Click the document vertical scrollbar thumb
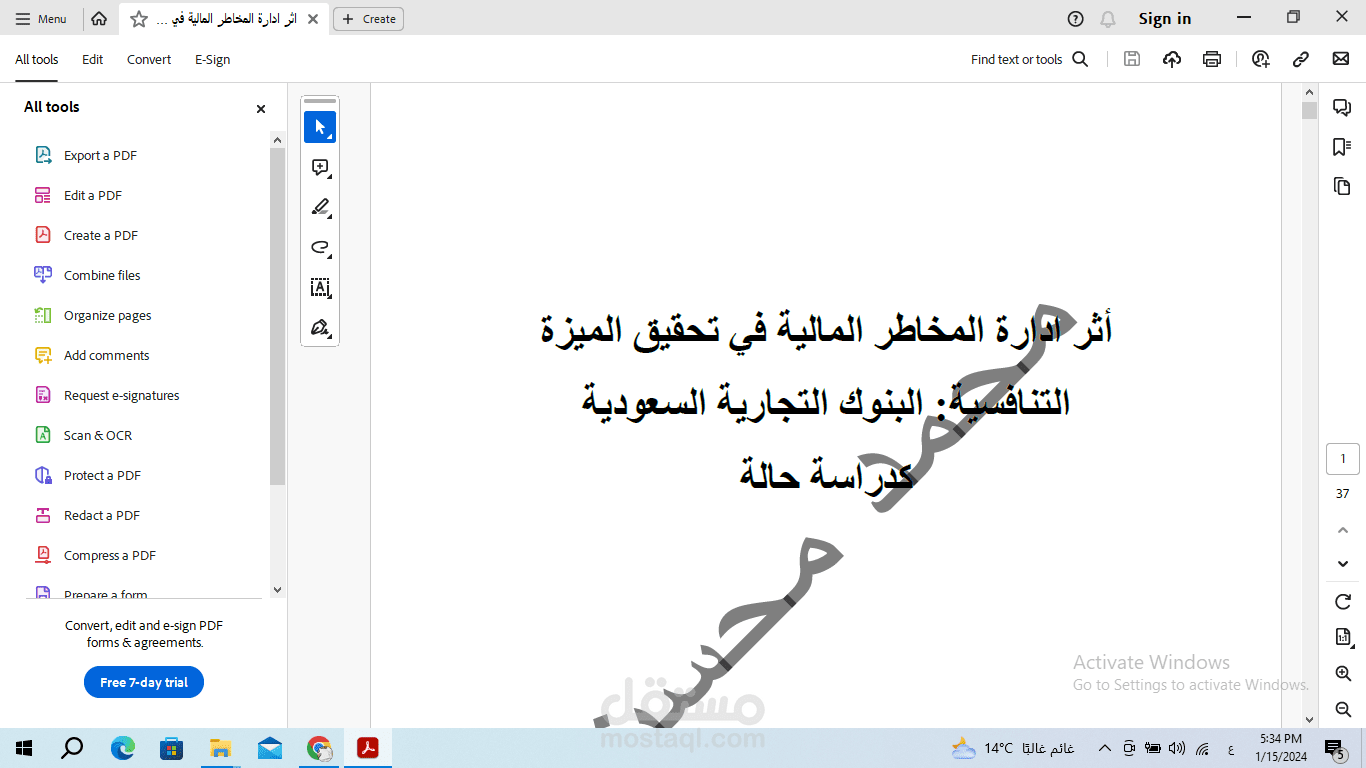Viewport: 1366px width, 768px height. (1310, 110)
